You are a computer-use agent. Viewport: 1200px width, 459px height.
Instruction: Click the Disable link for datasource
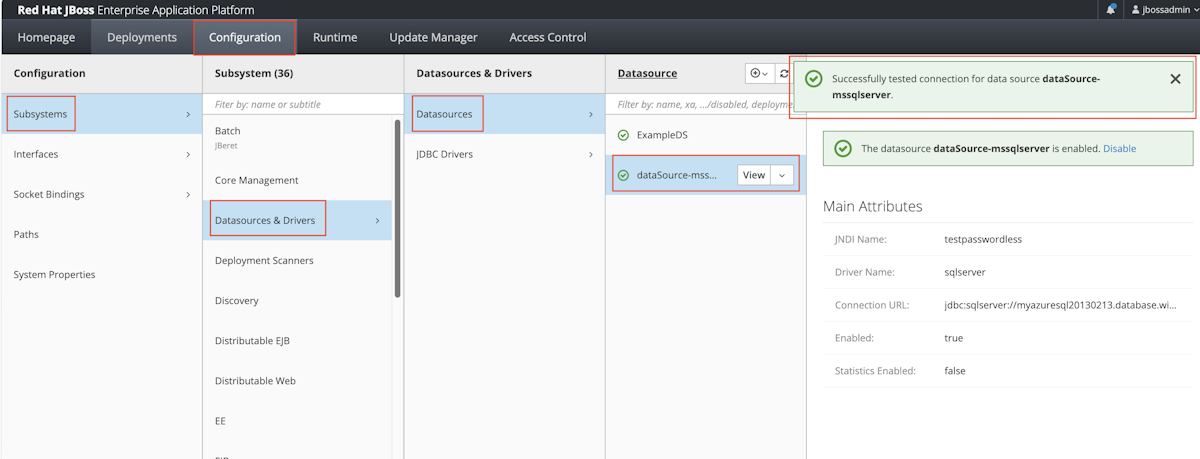tap(1119, 148)
